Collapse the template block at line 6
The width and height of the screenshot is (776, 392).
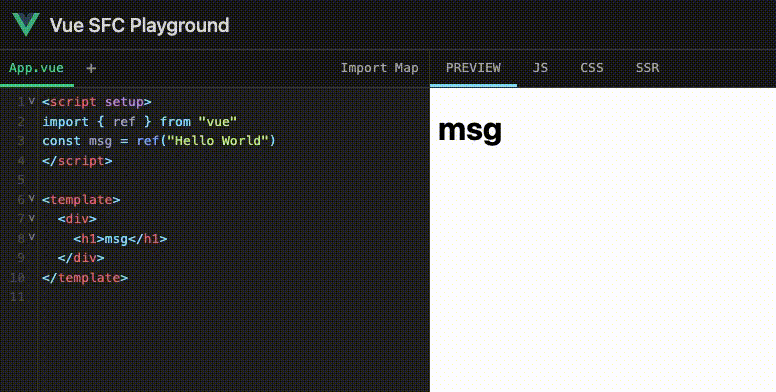pyautogui.click(x=32, y=199)
